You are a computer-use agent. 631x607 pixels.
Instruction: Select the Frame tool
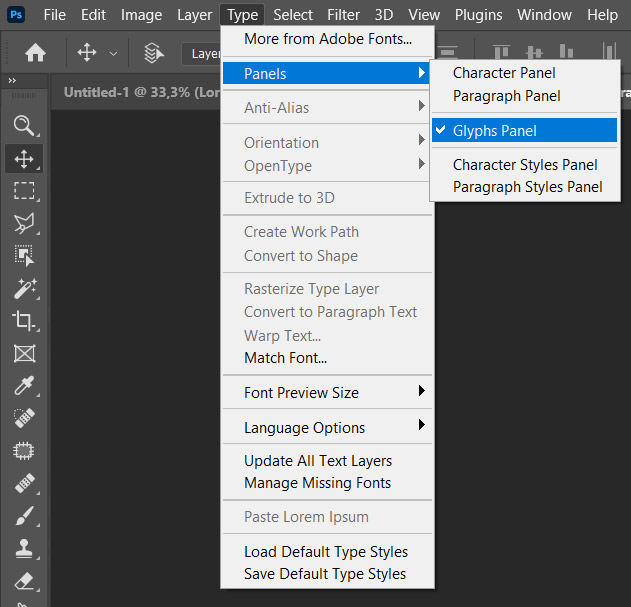click(25, 354)
